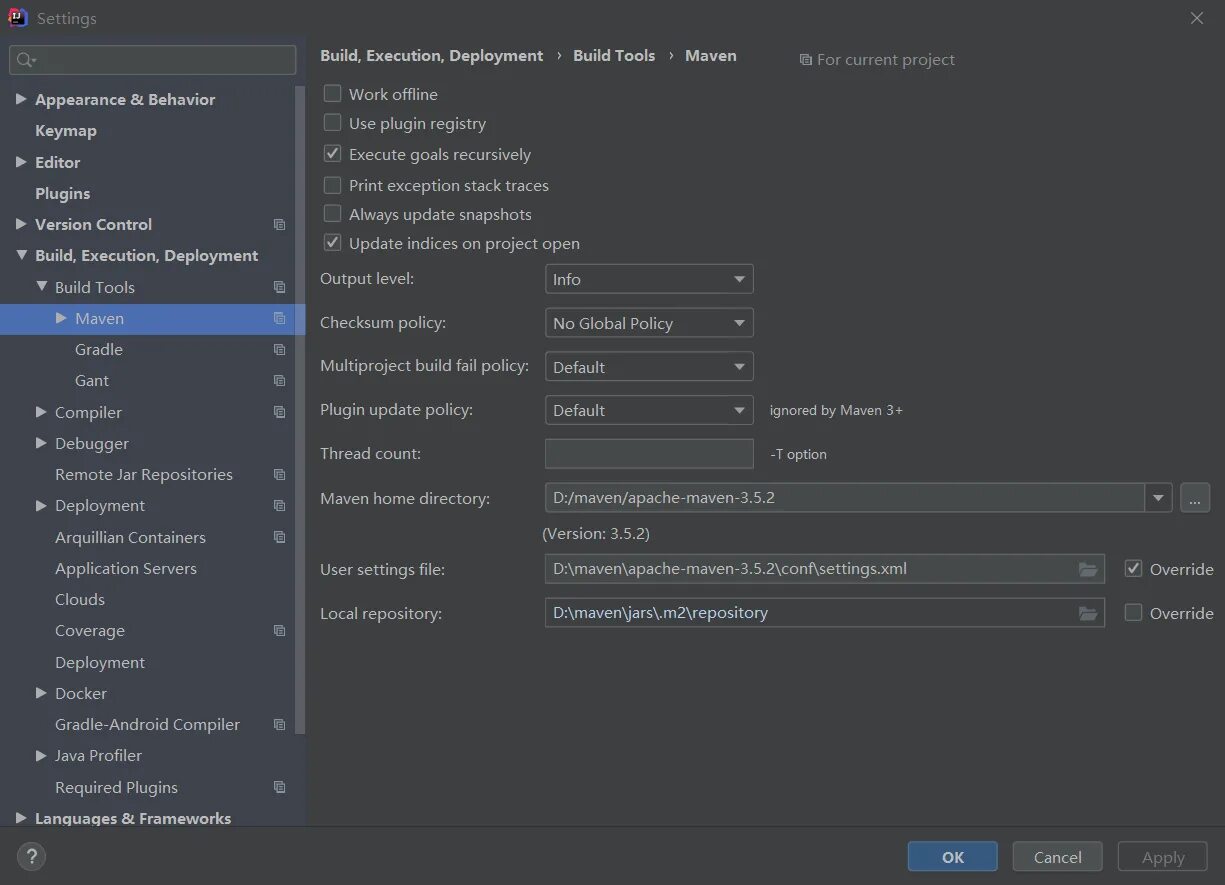
Task: Select Plugins in settings sidebar
Action: [63, 194]
